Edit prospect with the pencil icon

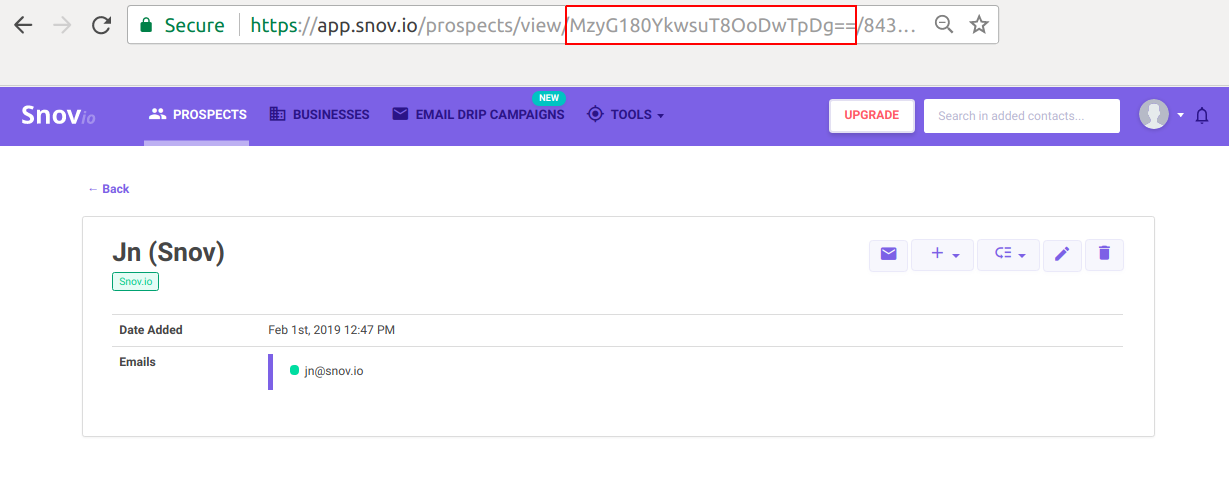(1062, 255)
